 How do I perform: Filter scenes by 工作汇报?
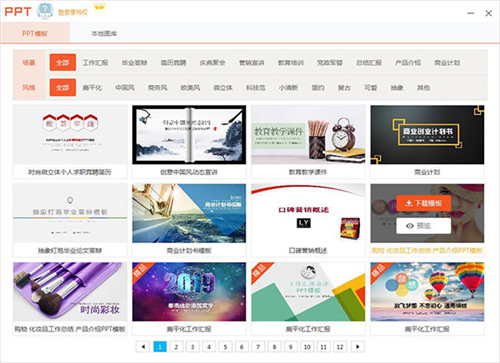click(95, 63)
